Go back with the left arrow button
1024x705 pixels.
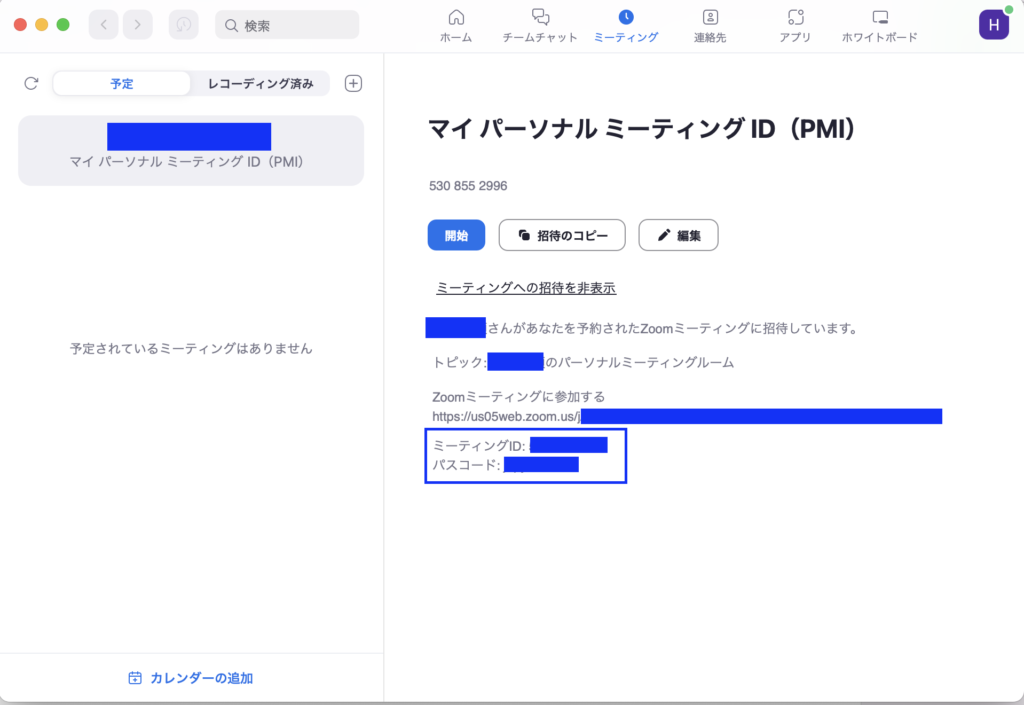click(103, 25)
